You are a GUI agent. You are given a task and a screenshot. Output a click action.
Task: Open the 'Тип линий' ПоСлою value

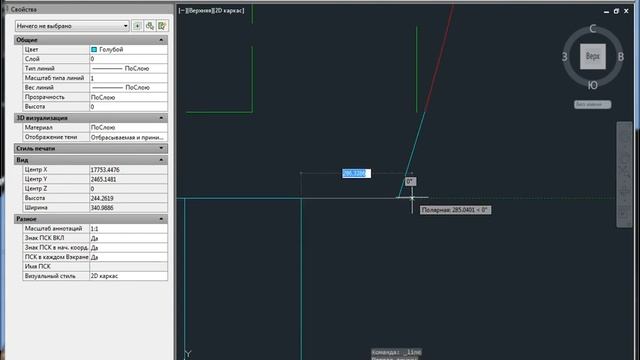(x=128, y=69)
